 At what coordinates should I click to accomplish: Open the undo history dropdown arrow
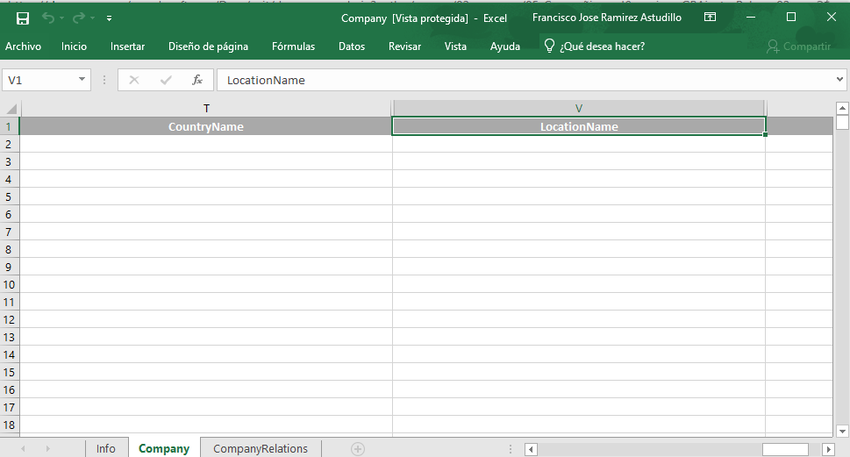[62, 18]
